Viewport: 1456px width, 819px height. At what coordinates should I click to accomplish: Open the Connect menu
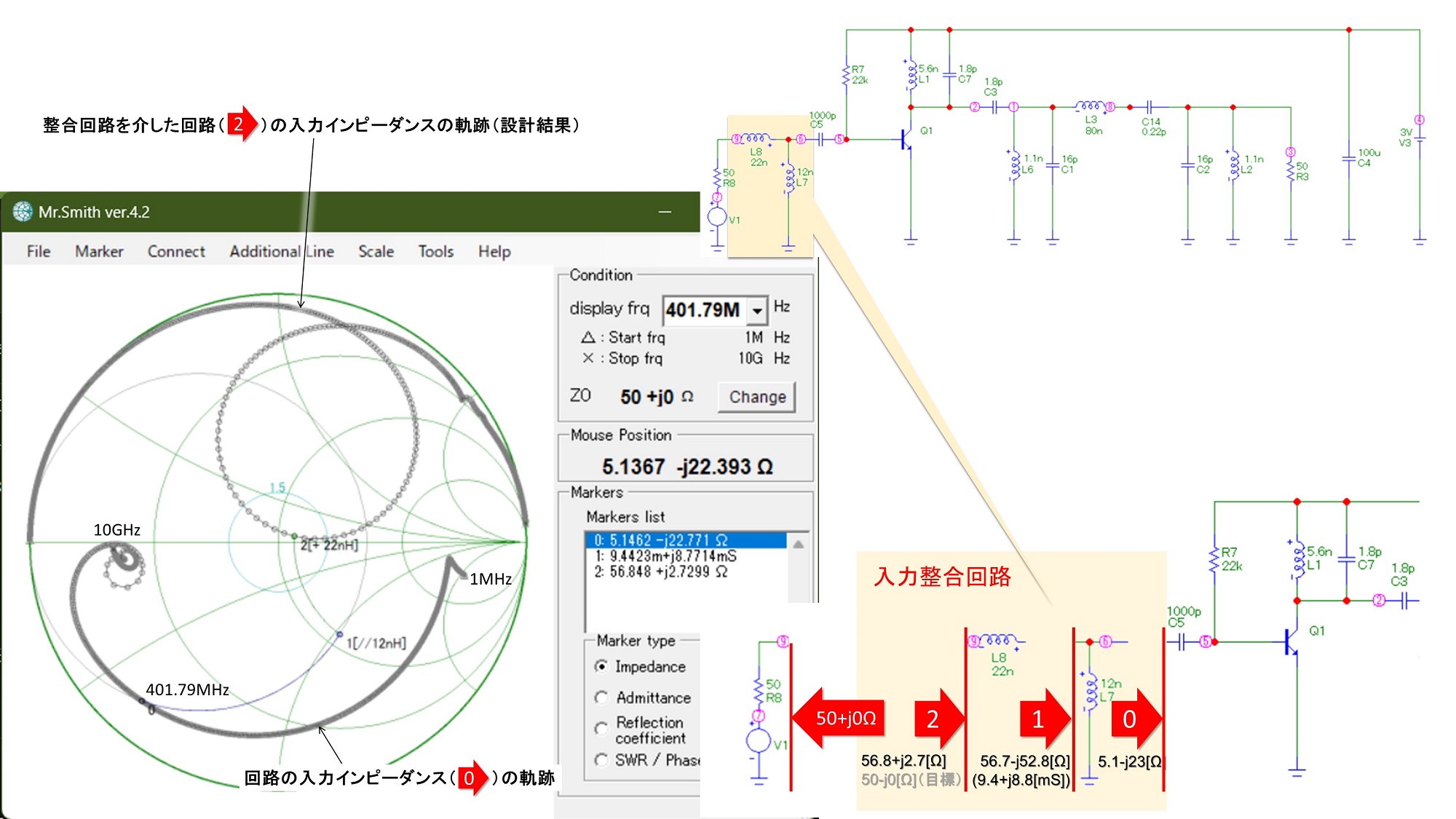pos(176,251)
